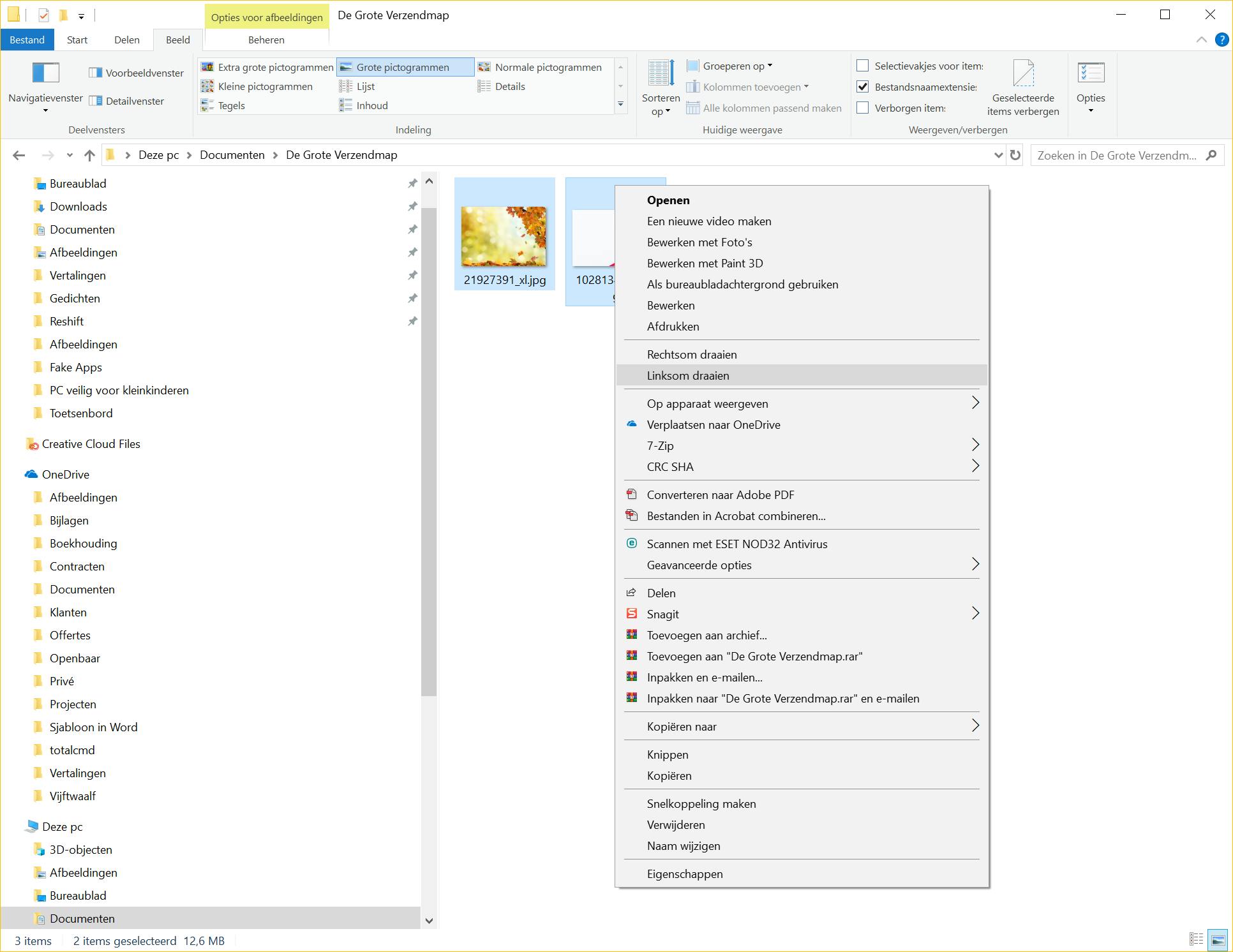Click Geselecteerde items verbergen icon
The height and width of the screenshot is (952, 1233).
(x=1023, y=73)
